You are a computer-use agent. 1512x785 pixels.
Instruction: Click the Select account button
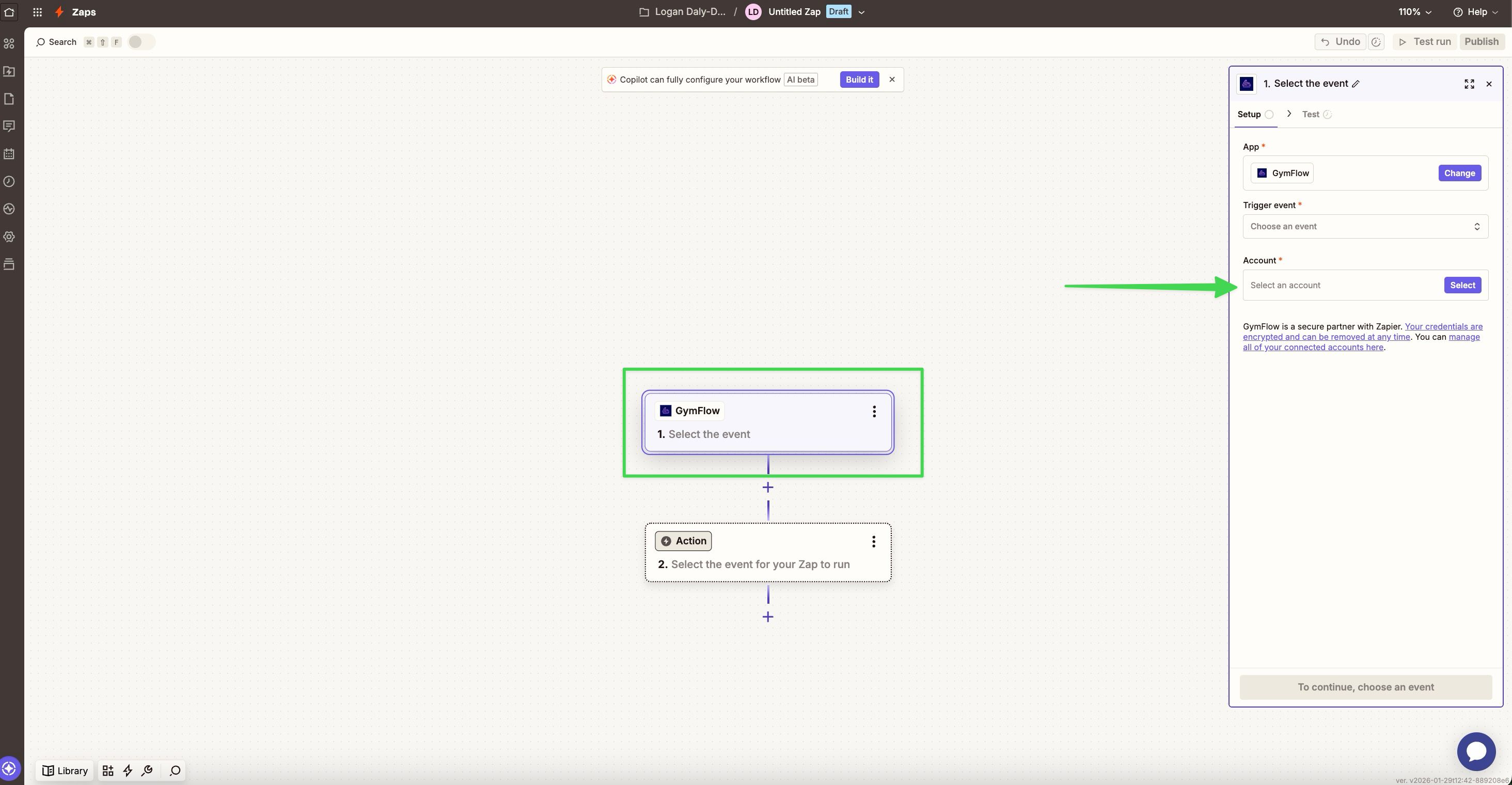(x=1462, y=286)
